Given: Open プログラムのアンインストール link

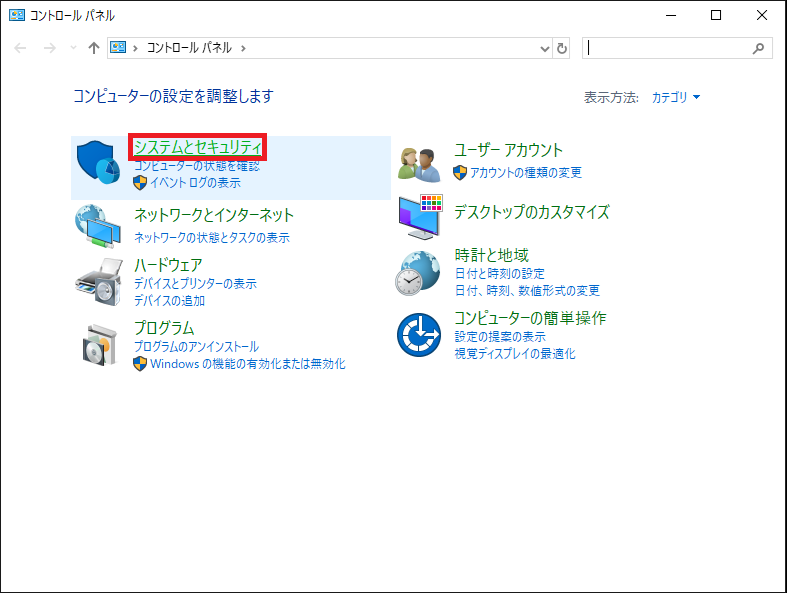Looking at the screenshot, I should coord(196,346).
